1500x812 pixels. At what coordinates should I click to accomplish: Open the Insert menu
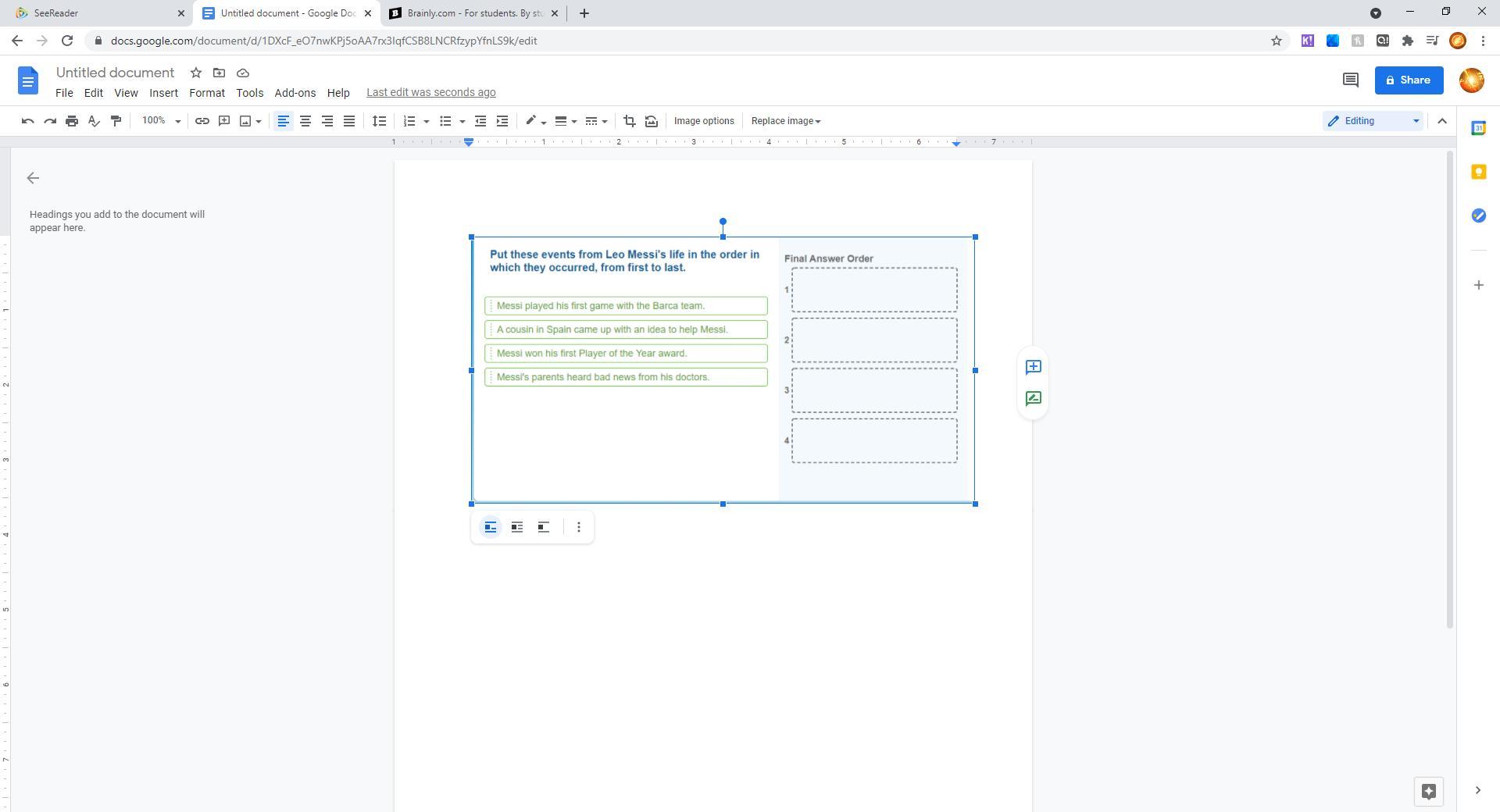[x=163, y=93]
